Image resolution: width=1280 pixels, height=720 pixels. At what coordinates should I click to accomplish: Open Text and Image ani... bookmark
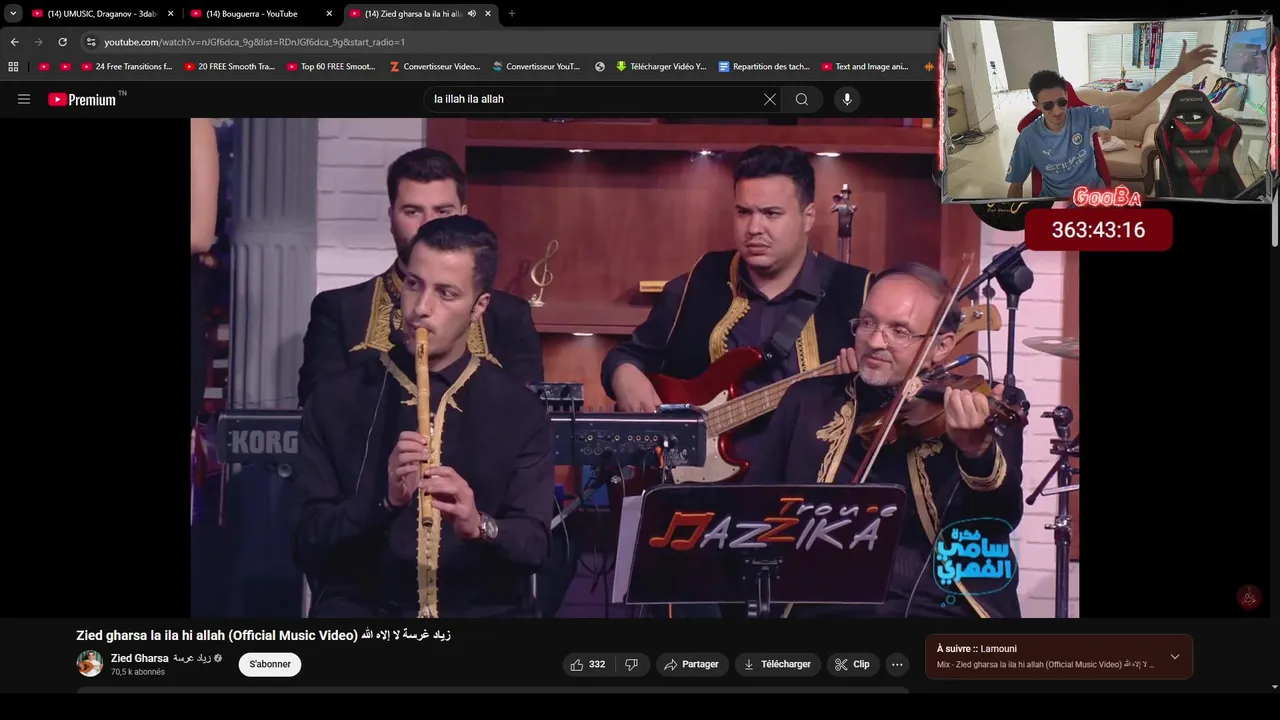[865, 67]
